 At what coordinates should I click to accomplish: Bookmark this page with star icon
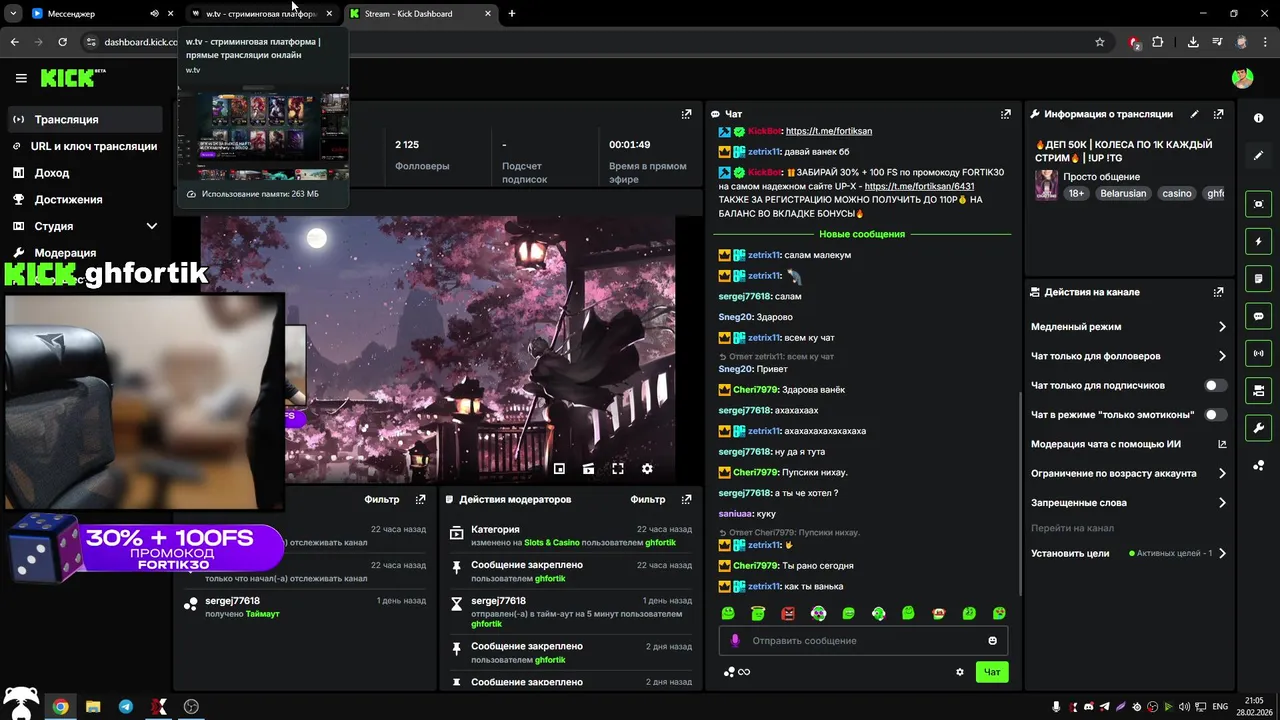1100,42
